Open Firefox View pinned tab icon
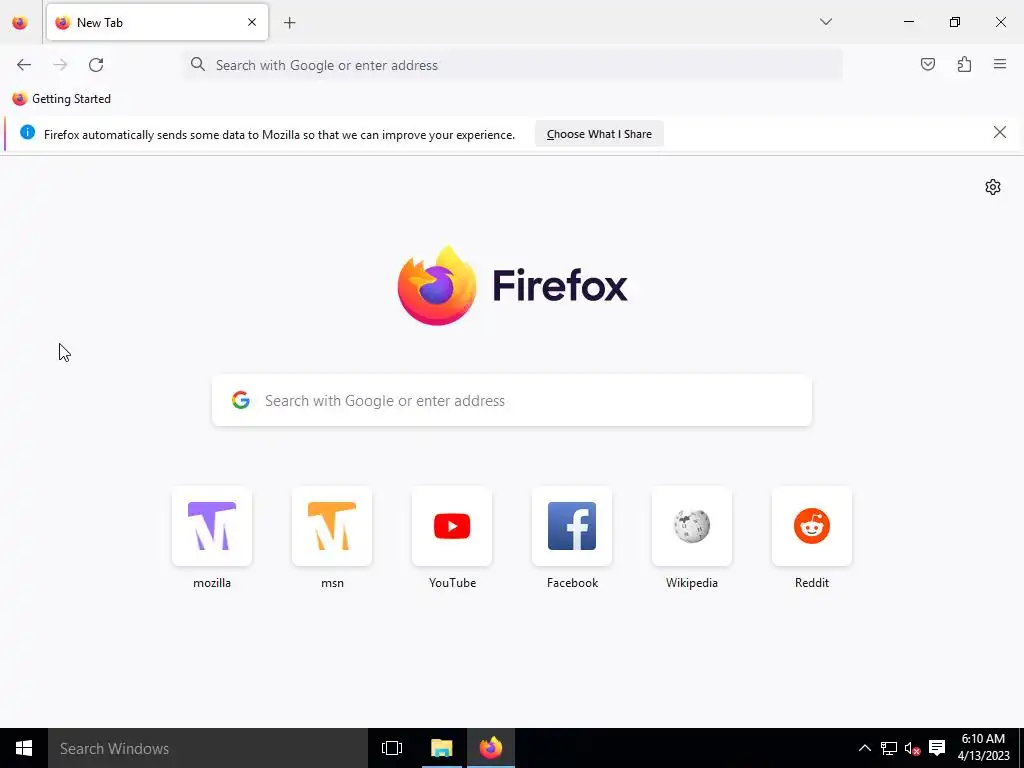The height and width of the screenshot is (768, 1024). coord(20,22)
